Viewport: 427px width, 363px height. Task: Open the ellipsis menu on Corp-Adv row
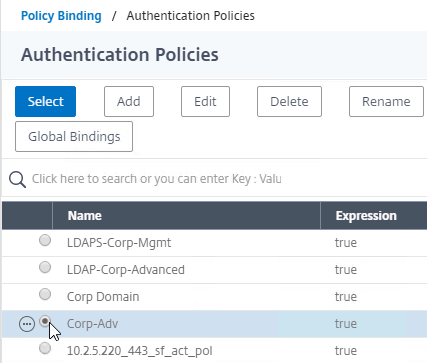pos(27,324)
